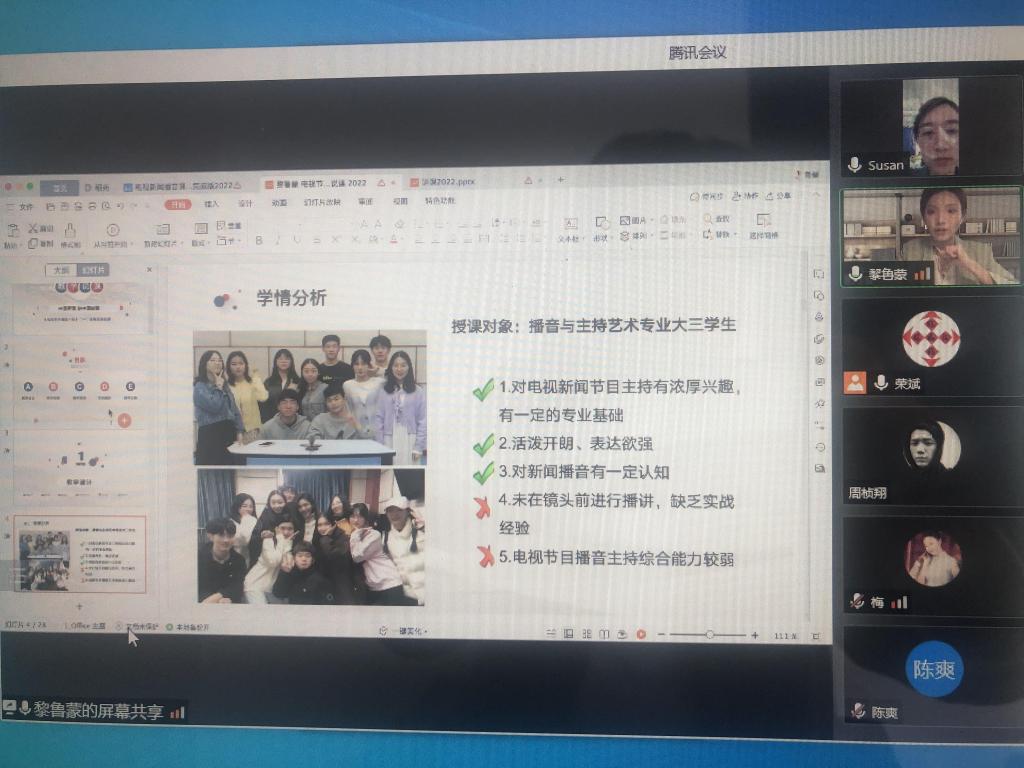Screen dimensions: 1024x768
Task: Toggle the microphone icon next to Susan
Action: coord(855,165)
